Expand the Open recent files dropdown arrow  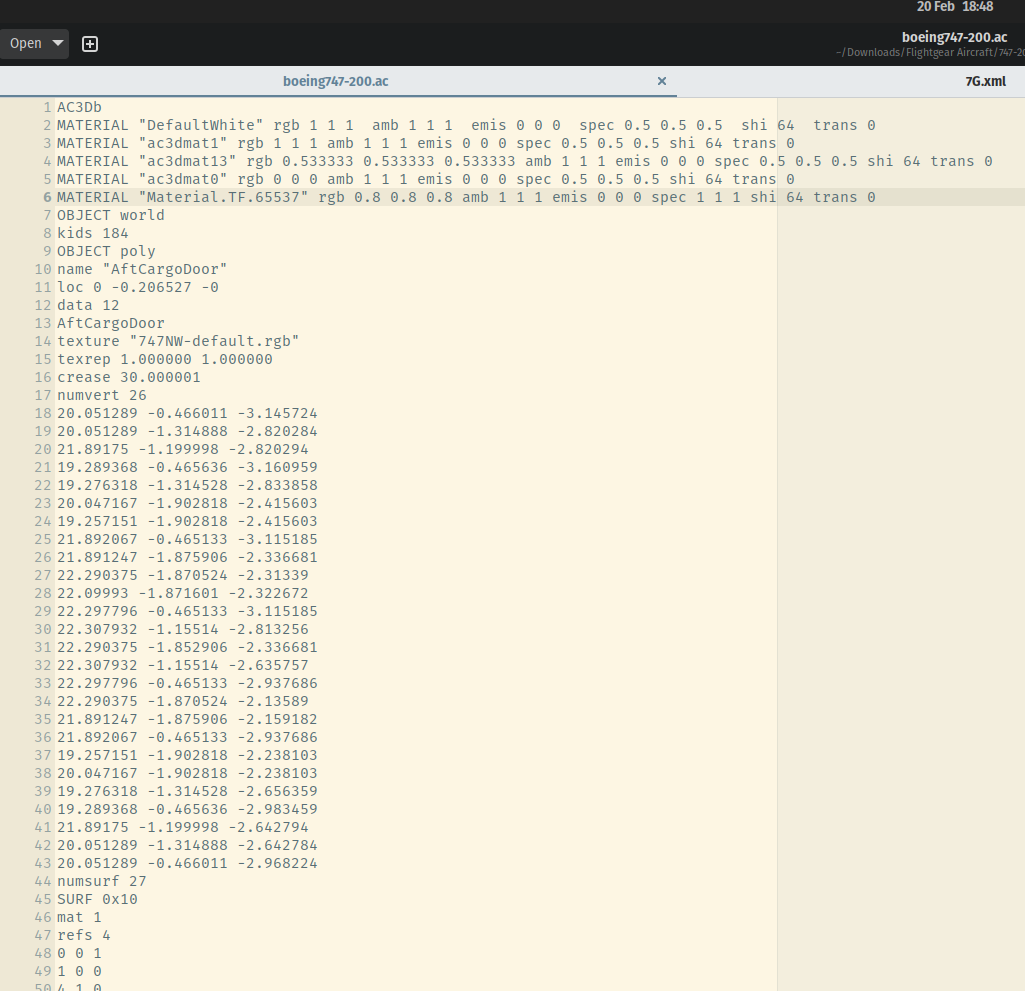[58, 43]
